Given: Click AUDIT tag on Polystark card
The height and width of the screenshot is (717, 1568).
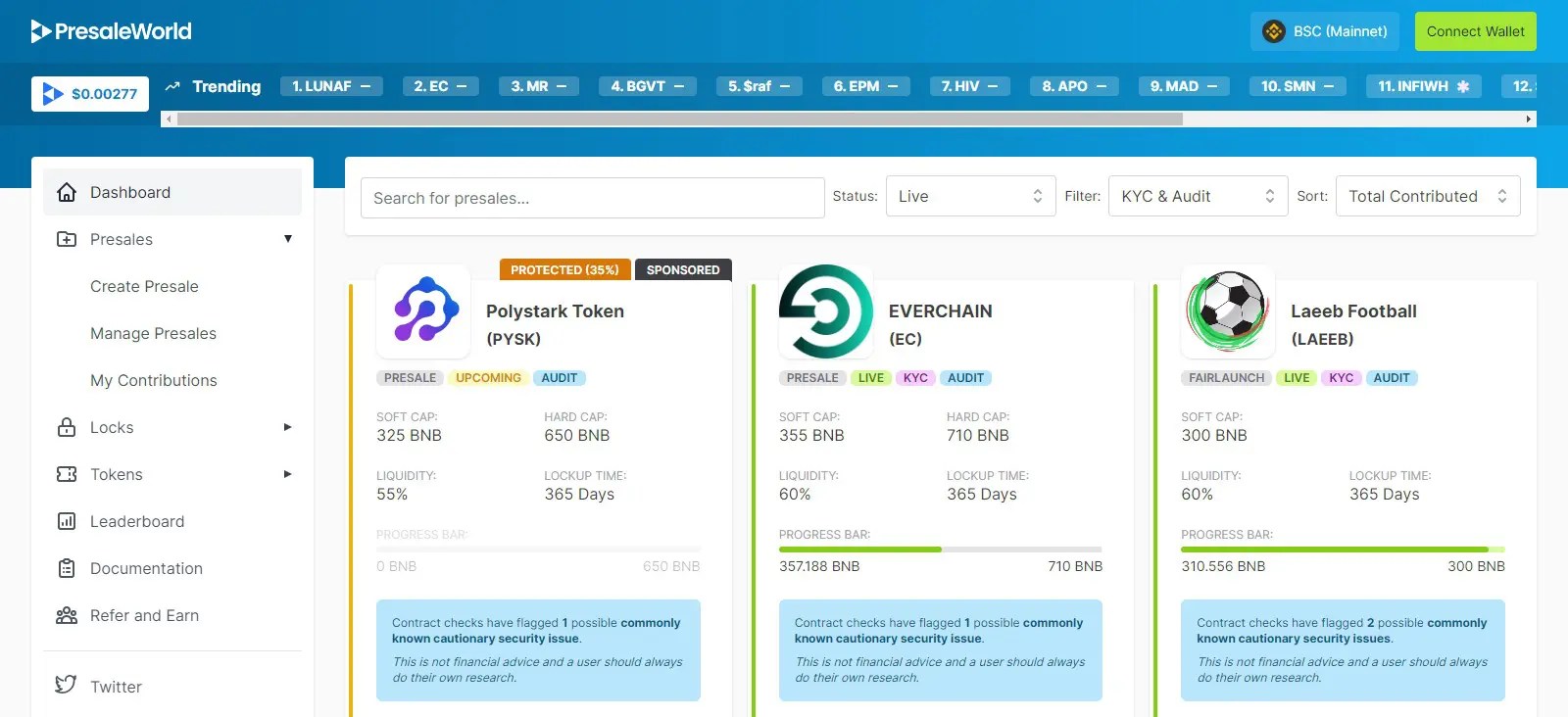Looking at the screenshot, I should point(560,378).
